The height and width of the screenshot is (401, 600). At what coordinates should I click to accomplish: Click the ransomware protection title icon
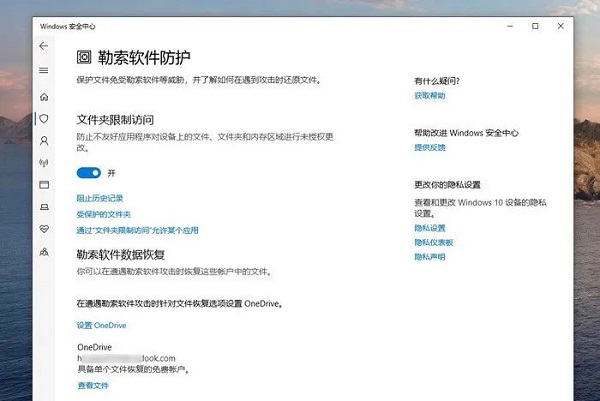pos(84,57)
